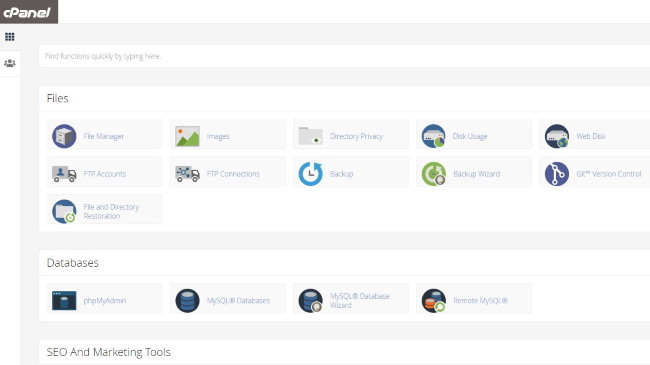The image size is (650, 365).
Task: Click the Images icon
Action: [x=187, y=136]
